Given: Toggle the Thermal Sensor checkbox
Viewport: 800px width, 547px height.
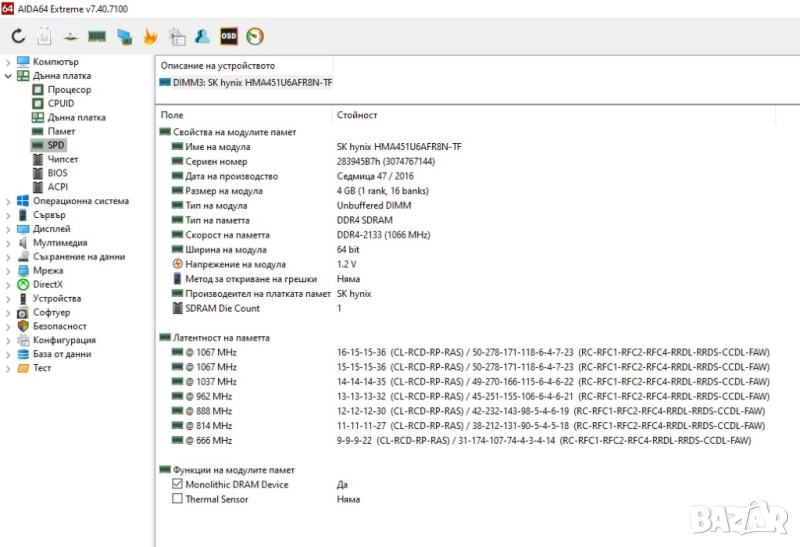Looking at the screenshot, I should 178,499.
